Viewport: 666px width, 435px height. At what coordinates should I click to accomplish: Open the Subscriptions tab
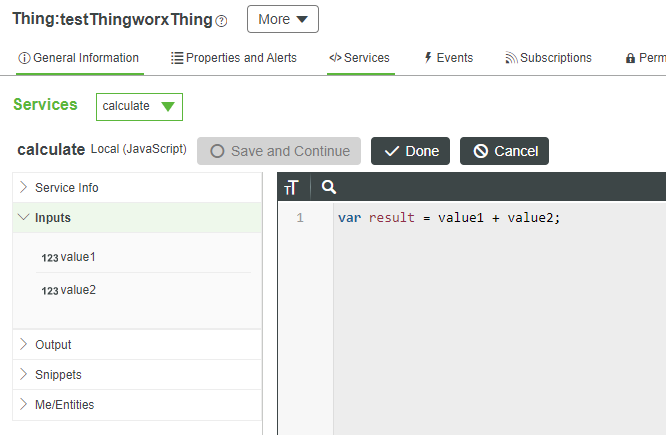tap(548, 58)
